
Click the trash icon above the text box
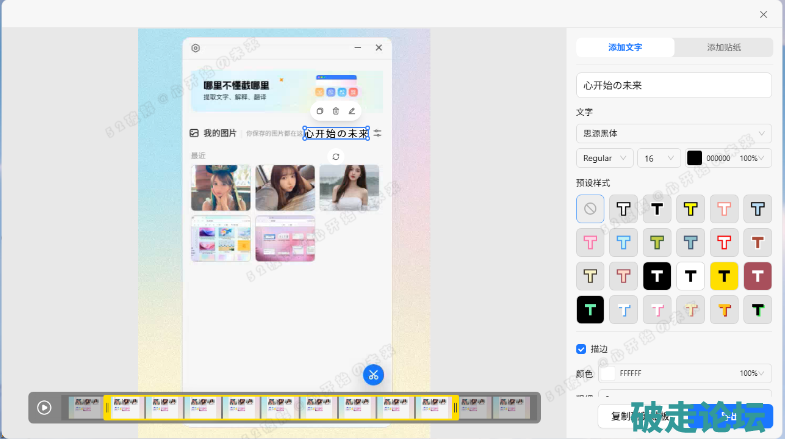[336, 111]
